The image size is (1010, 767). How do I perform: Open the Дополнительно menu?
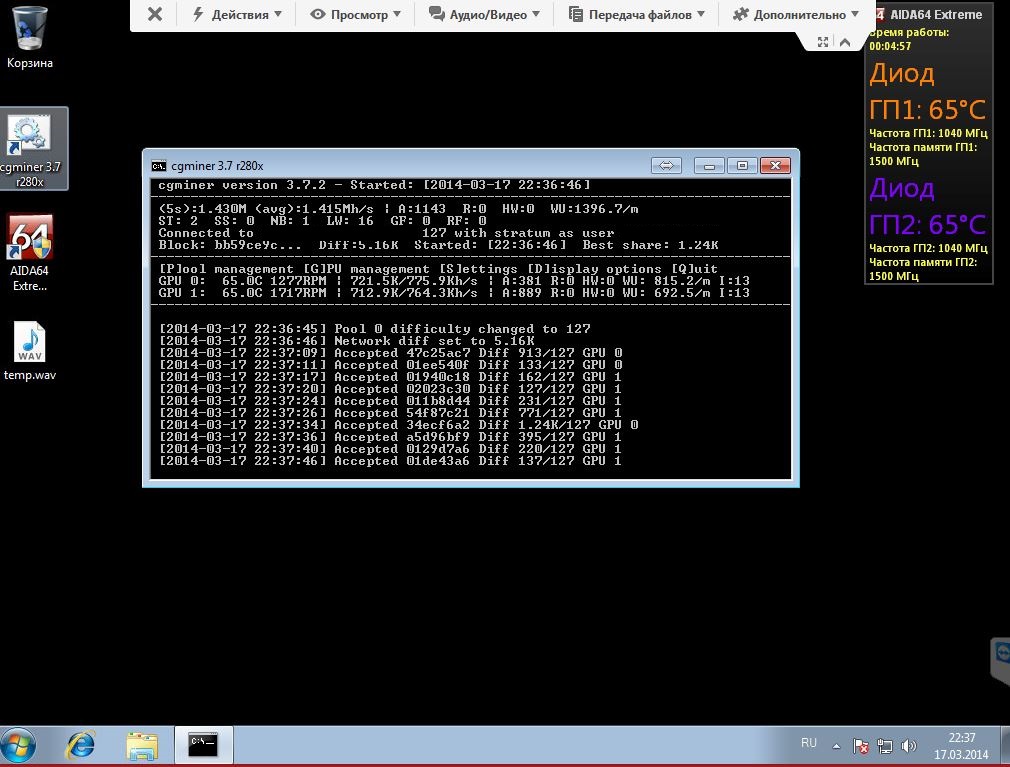[795, 15]
